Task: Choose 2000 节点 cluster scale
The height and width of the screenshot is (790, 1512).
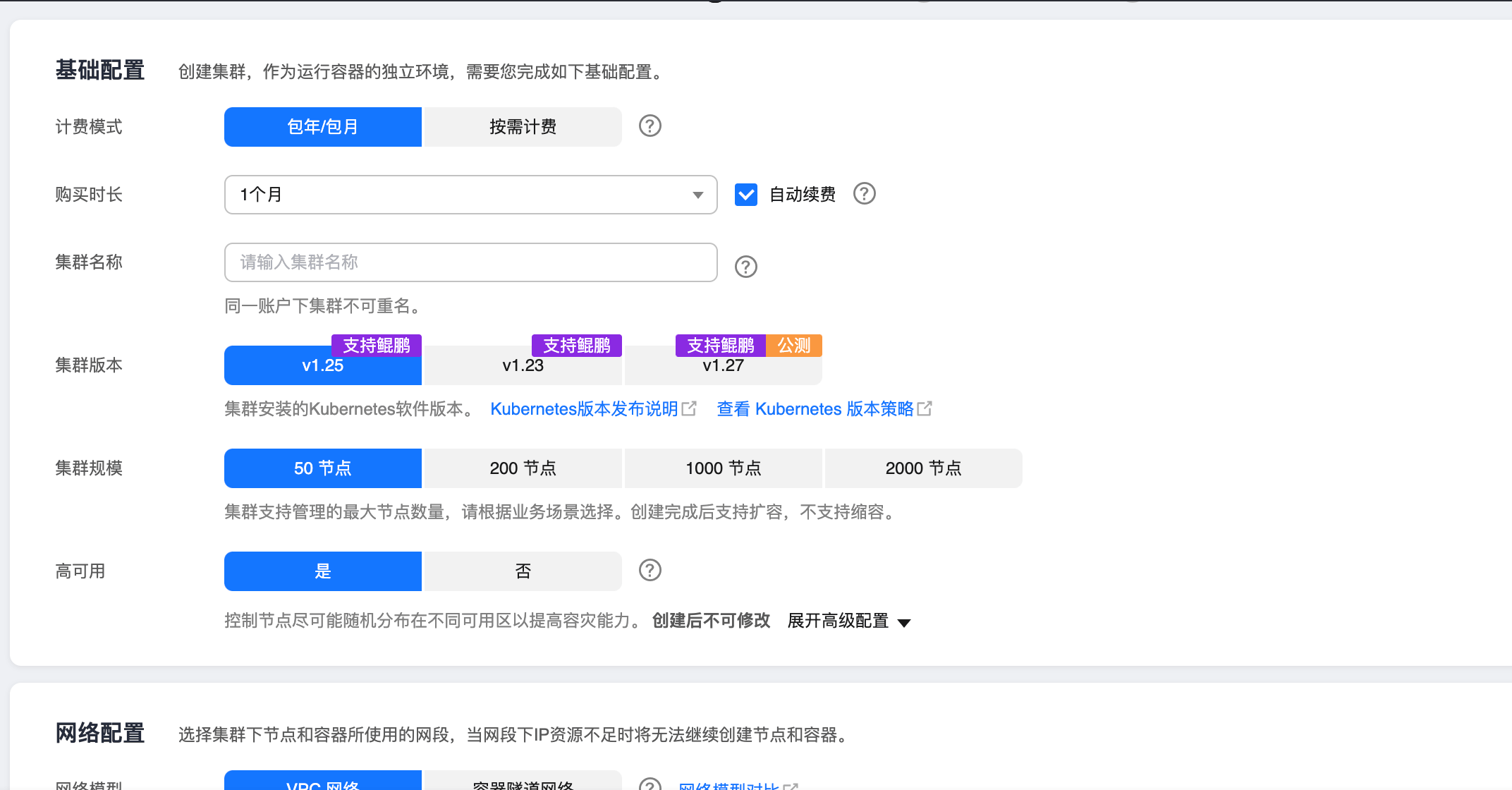Action: point(923,468)
